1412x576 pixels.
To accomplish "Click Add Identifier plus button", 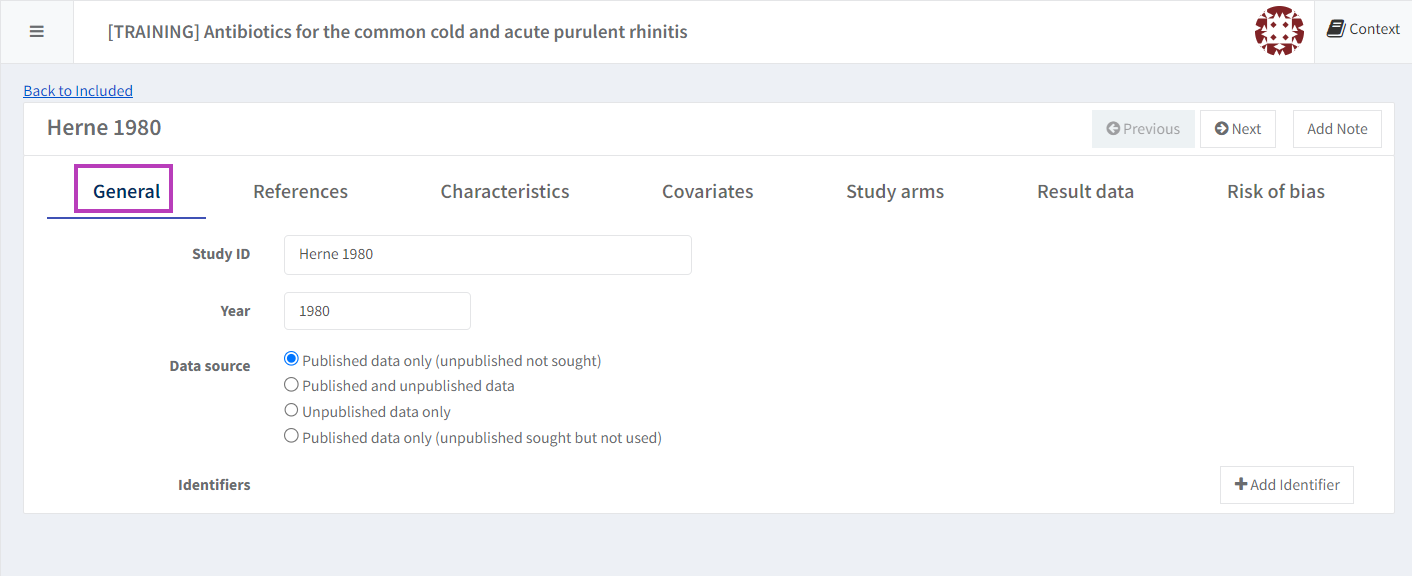I will pyautogui.click(x=1286, y=485).
